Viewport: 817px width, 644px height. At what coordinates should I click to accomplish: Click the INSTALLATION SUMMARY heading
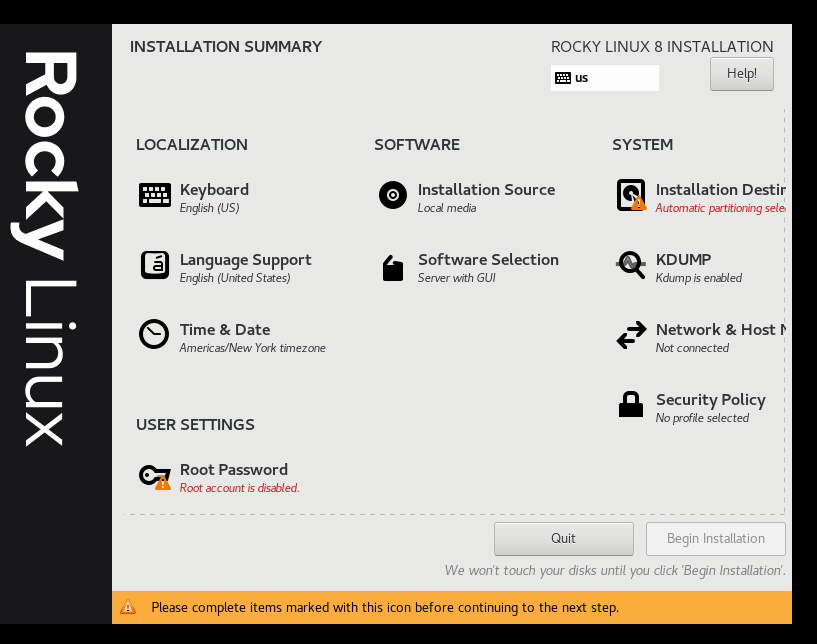coord(226,47)
